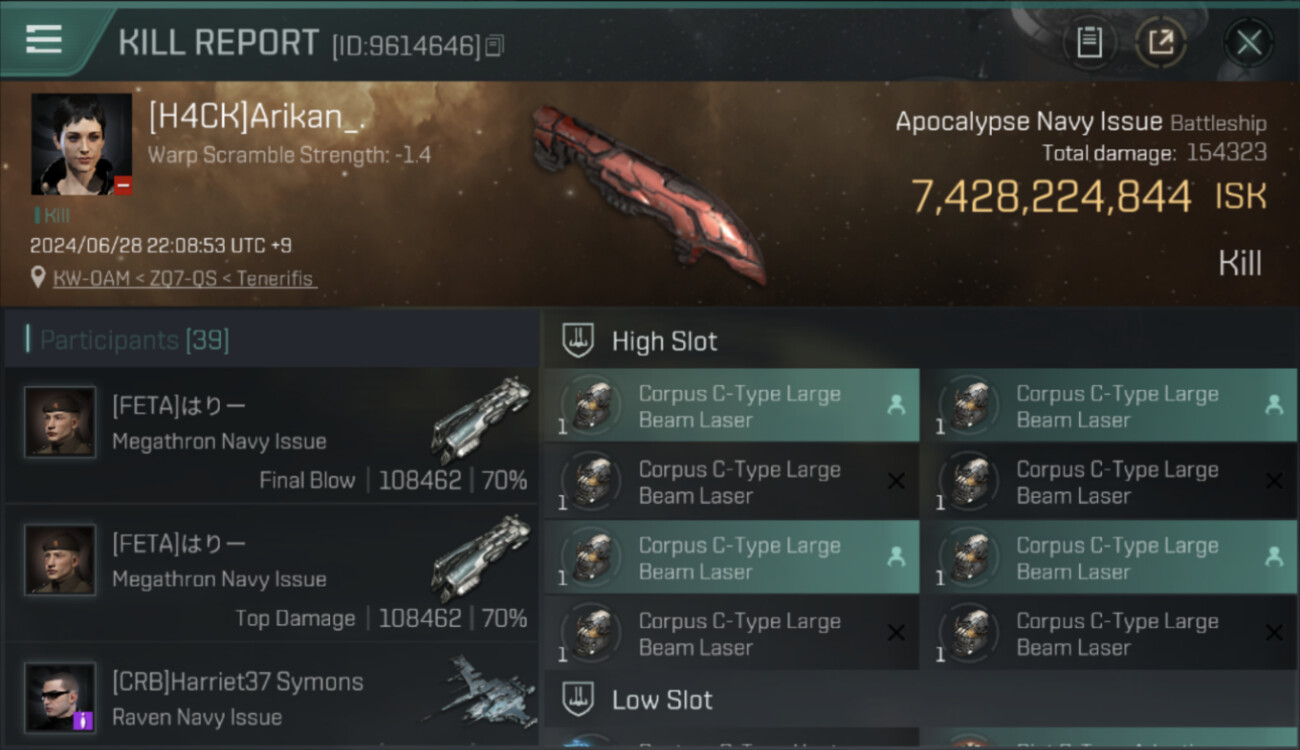This screenshot has height=750, width=1300.
Task: Click the High Slot section icon
Action: pos(578,341)
